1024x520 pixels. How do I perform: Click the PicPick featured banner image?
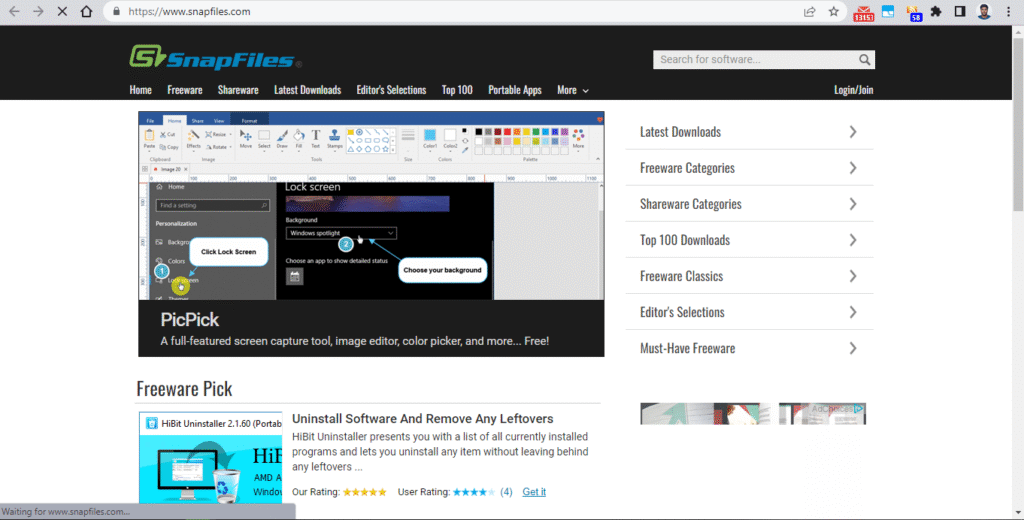click(x=371, y=206)
